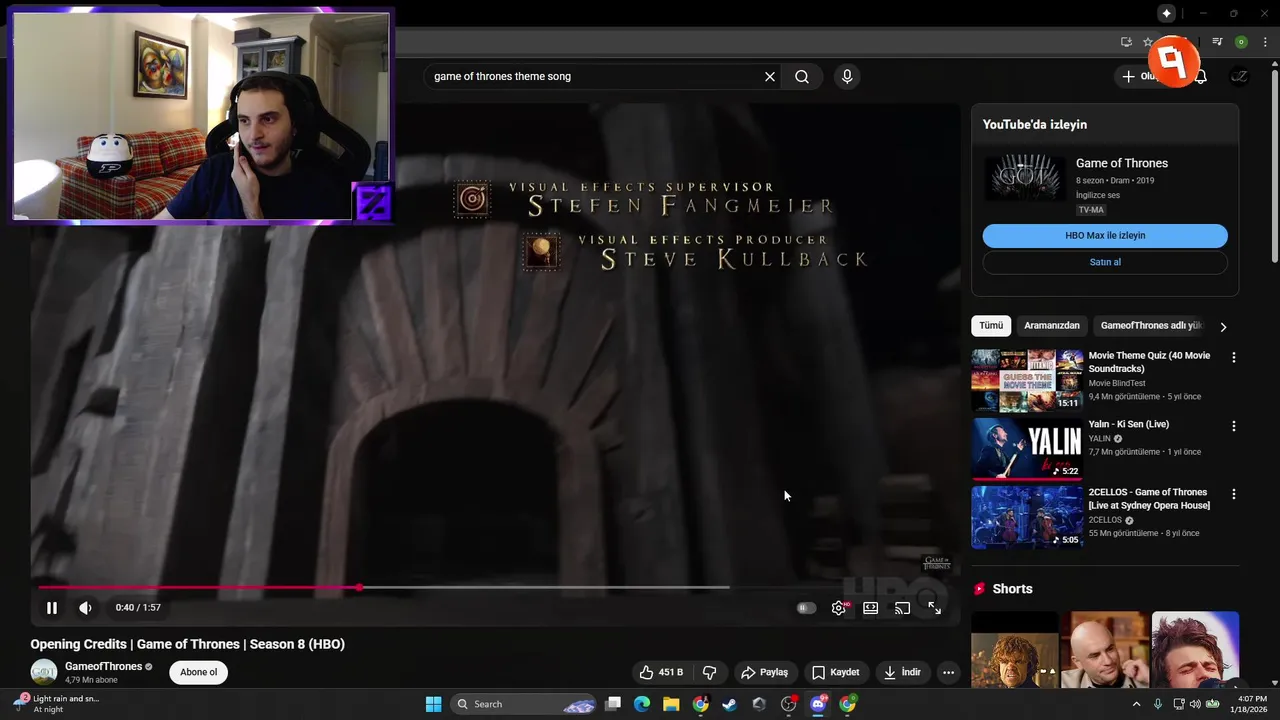Screen dimensions: 1280x720
Task: Click the 'Game of Thrones' show title
Action: point(1122,163)
